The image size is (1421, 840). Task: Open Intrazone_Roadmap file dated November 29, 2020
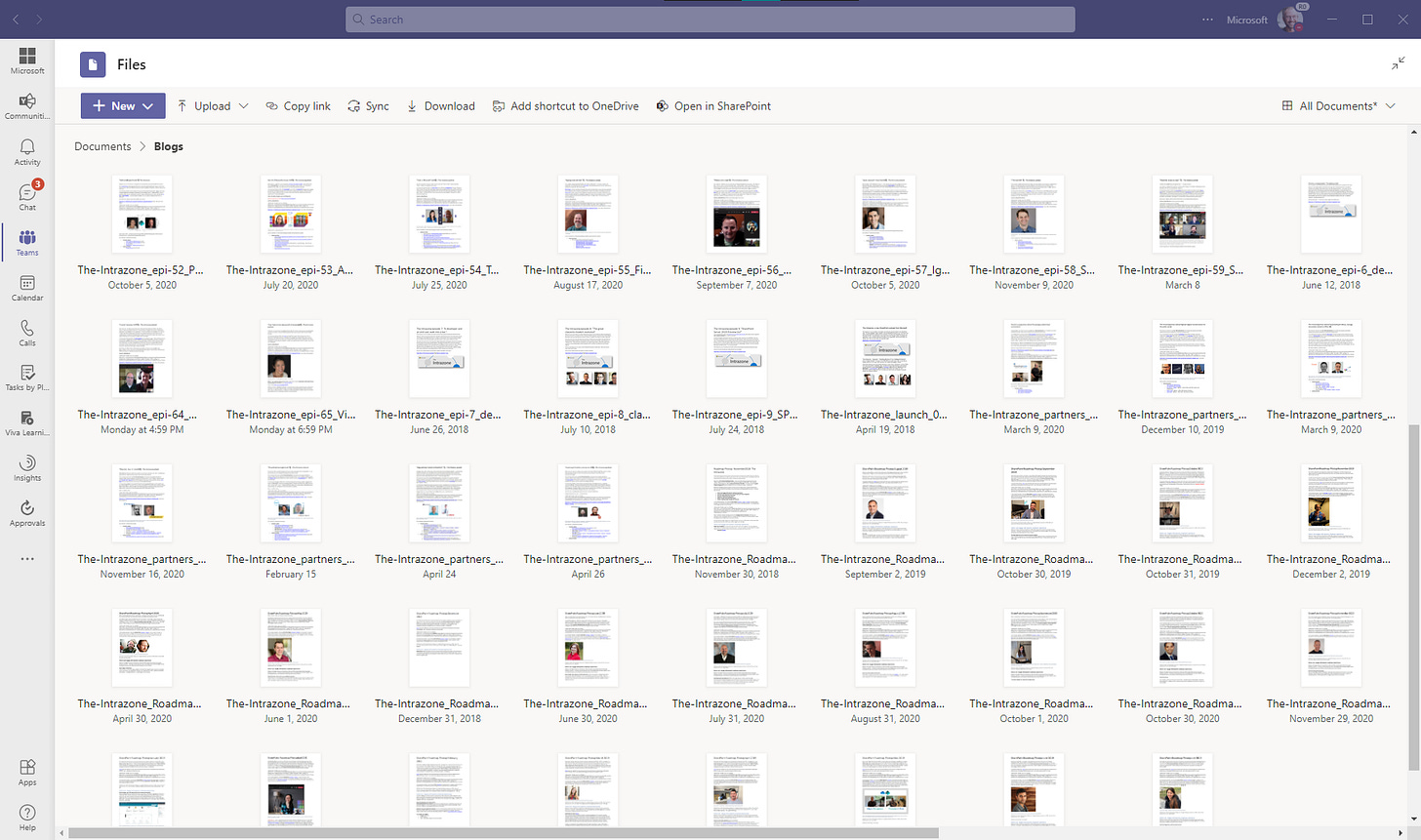pyautogui.click(x=1331, y=648)
